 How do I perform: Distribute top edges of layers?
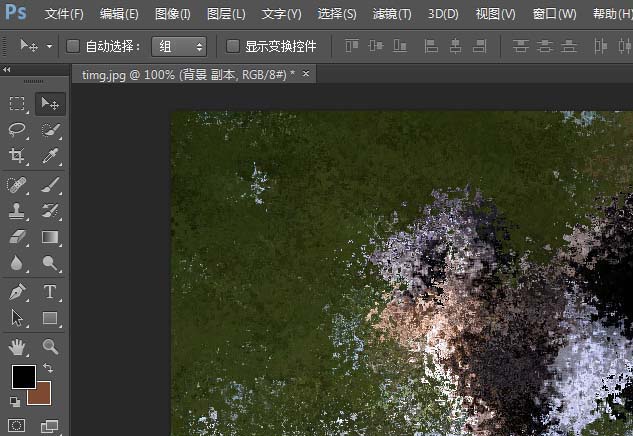click(x=520, y=46)
